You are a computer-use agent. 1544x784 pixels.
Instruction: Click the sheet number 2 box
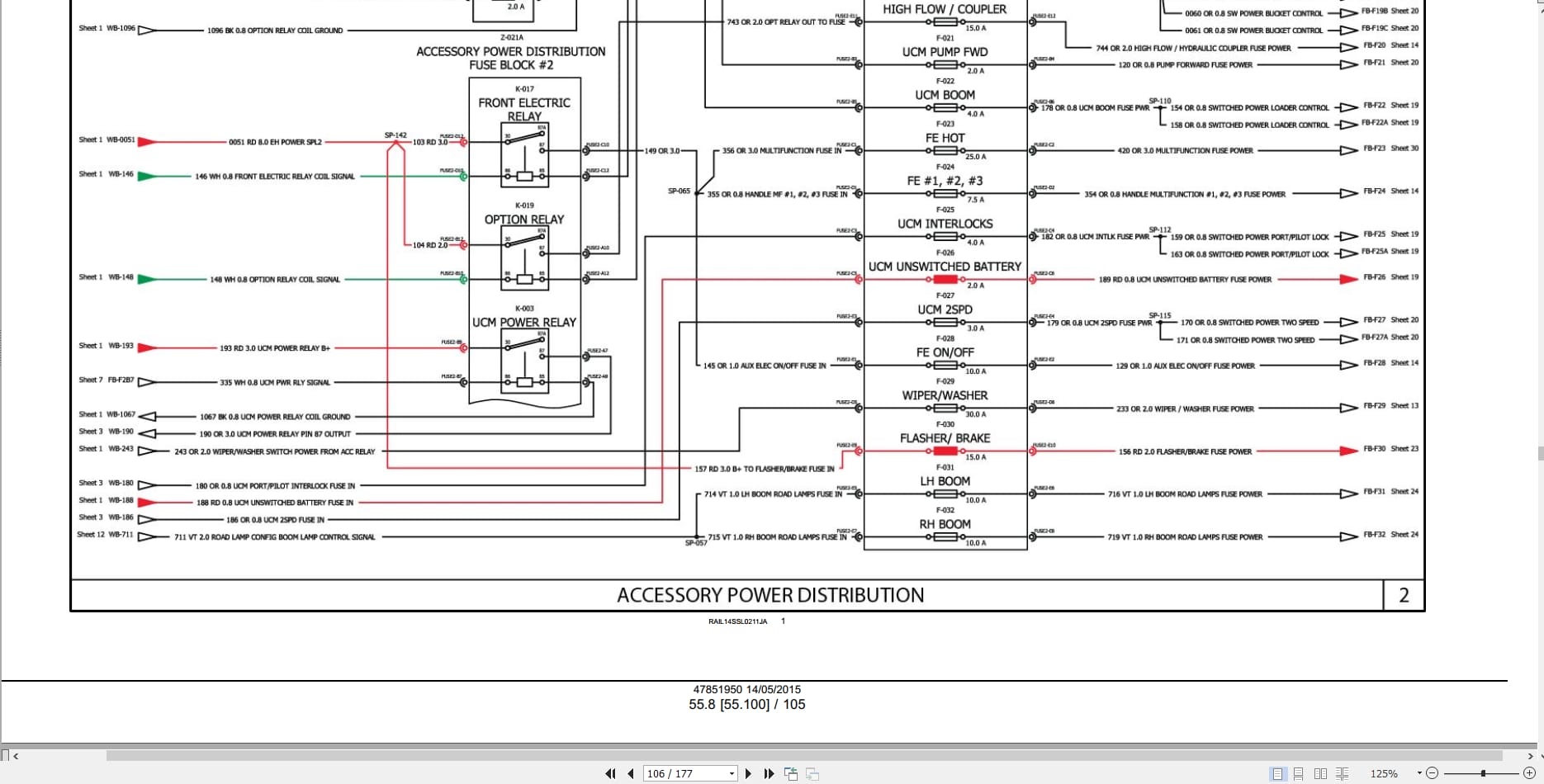click(1404, 595)
